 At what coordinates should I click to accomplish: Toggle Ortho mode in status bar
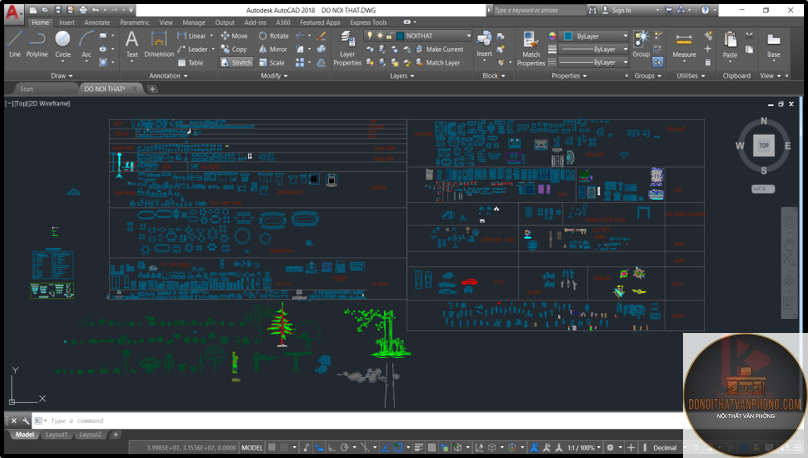tap(332, 447)
